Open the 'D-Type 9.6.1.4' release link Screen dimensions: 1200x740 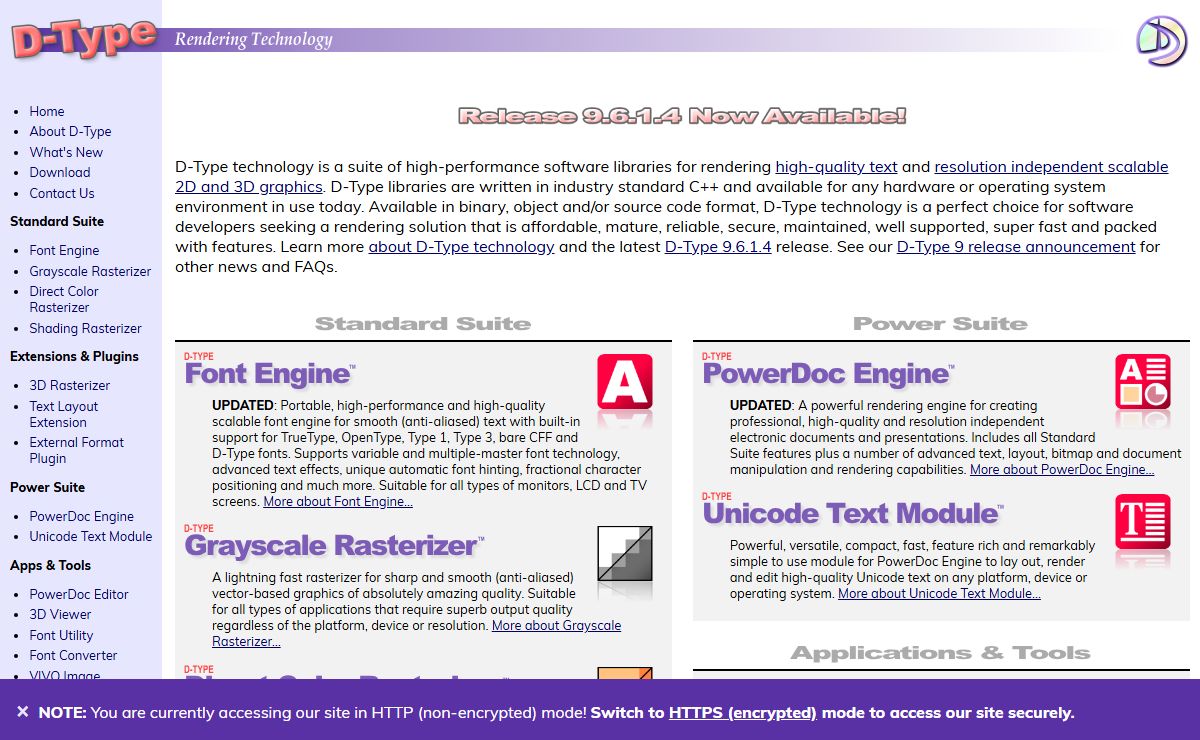[718, 246]
